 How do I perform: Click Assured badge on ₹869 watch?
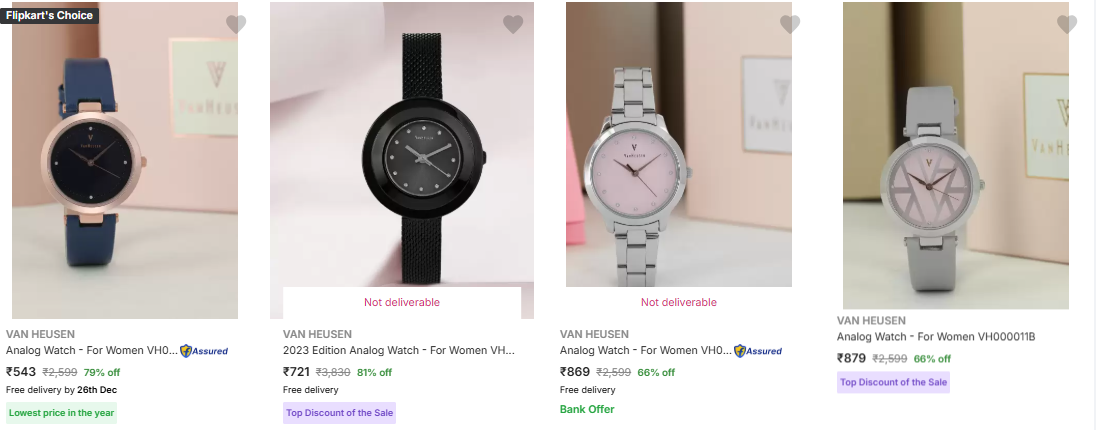tap(758, 351)
